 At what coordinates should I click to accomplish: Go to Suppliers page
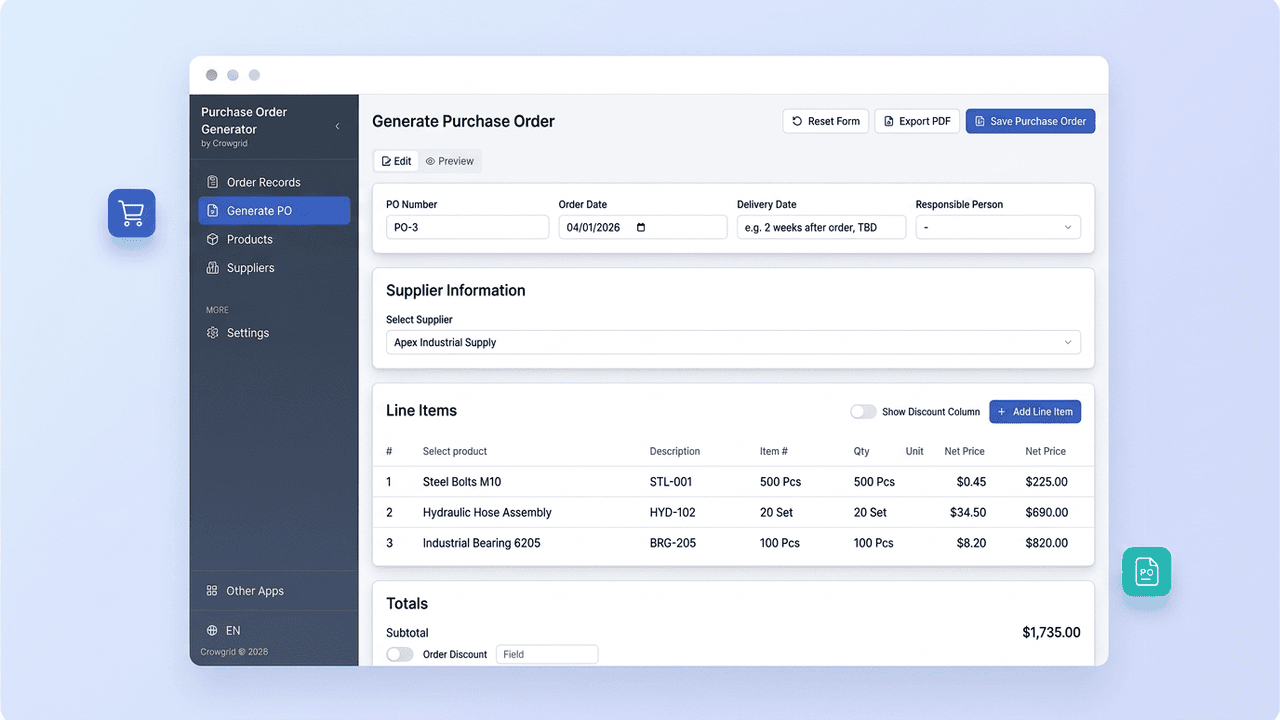[x=274, y=268]
